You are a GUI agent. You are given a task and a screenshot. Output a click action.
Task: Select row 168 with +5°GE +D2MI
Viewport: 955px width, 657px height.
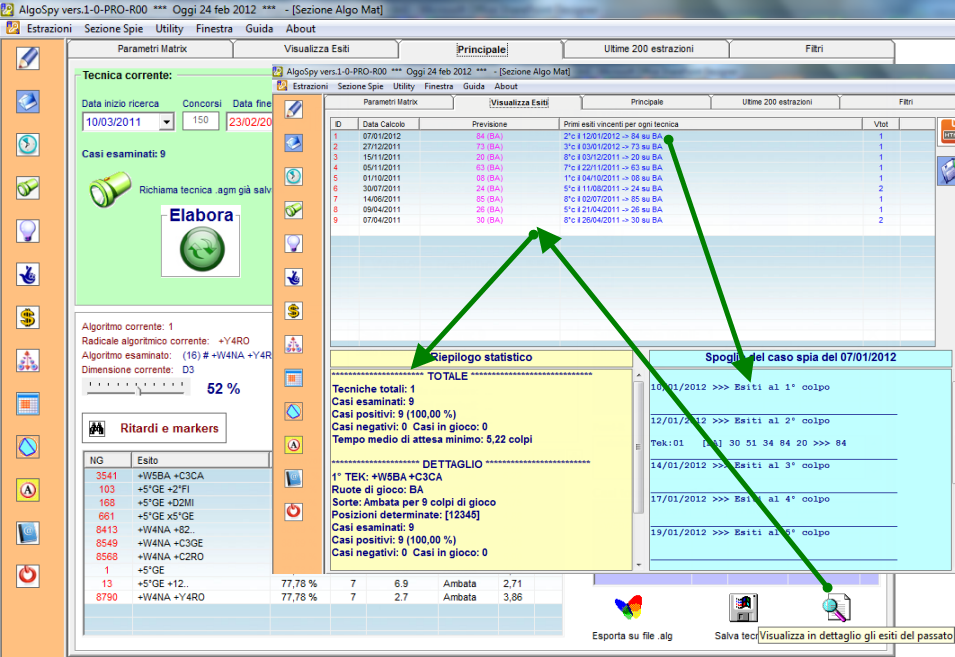[x=178, y=502]
